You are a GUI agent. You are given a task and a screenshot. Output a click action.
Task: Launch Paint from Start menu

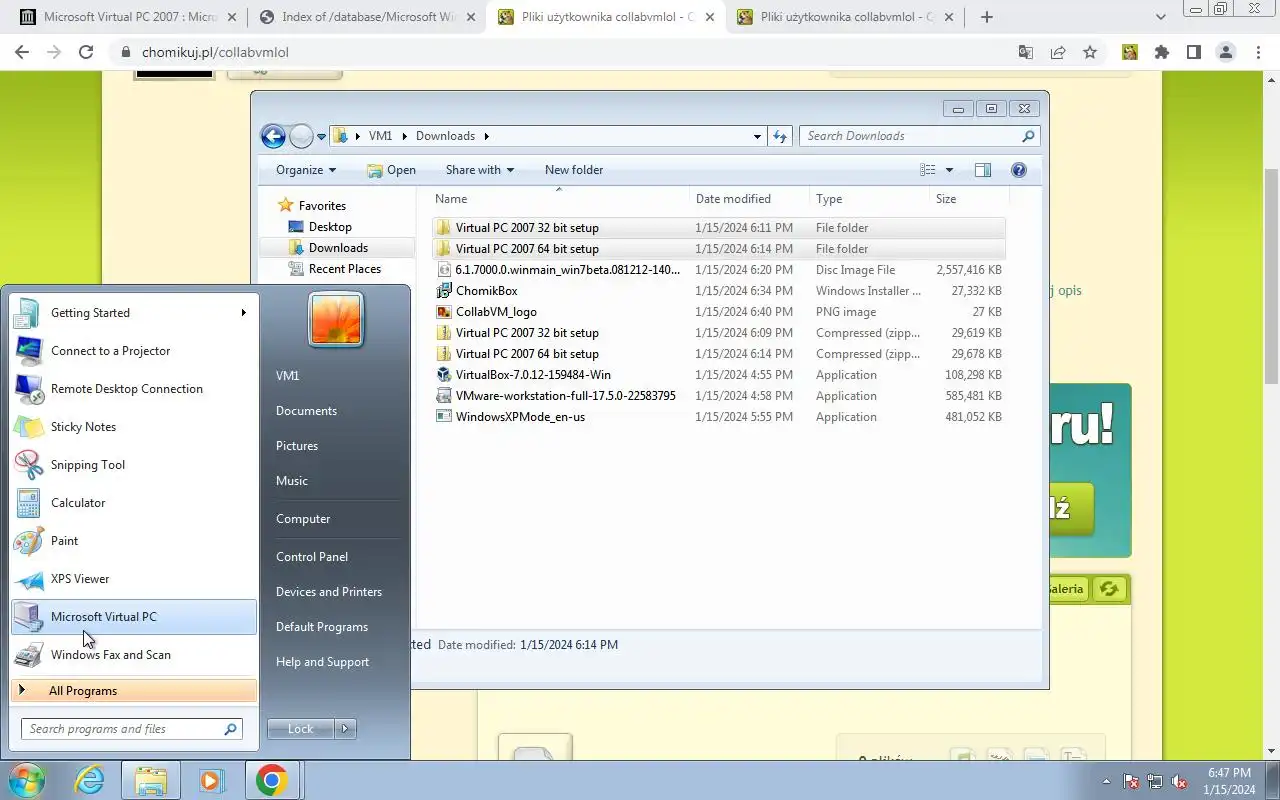click(133, 541)
